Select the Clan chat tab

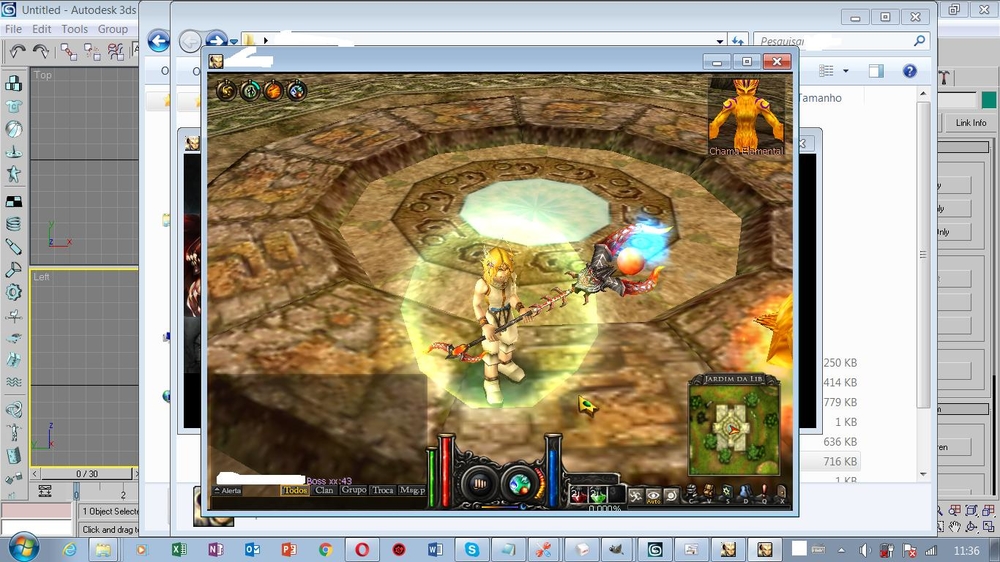[x=324, y=490]
